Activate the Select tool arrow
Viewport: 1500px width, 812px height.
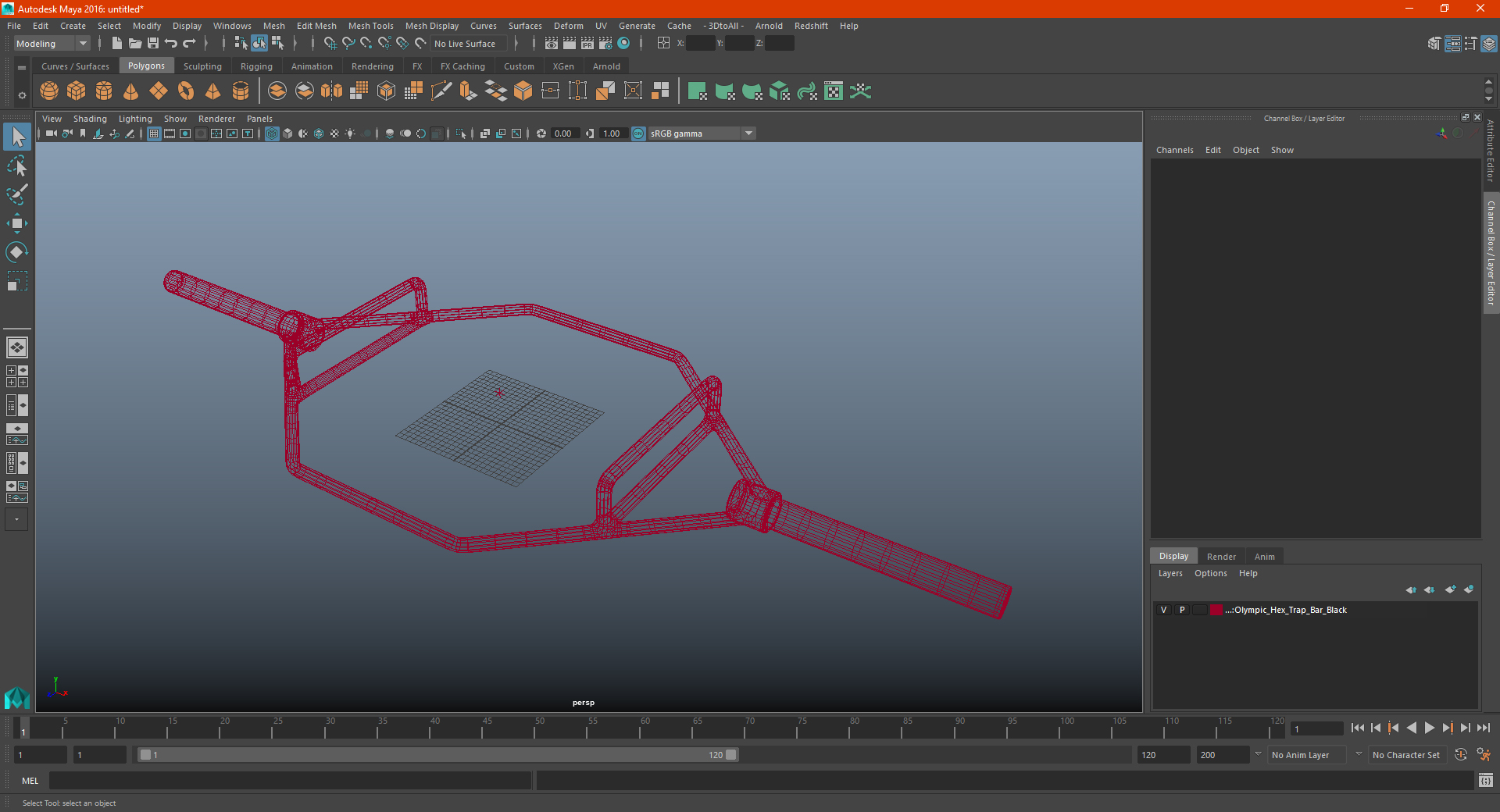16,137
